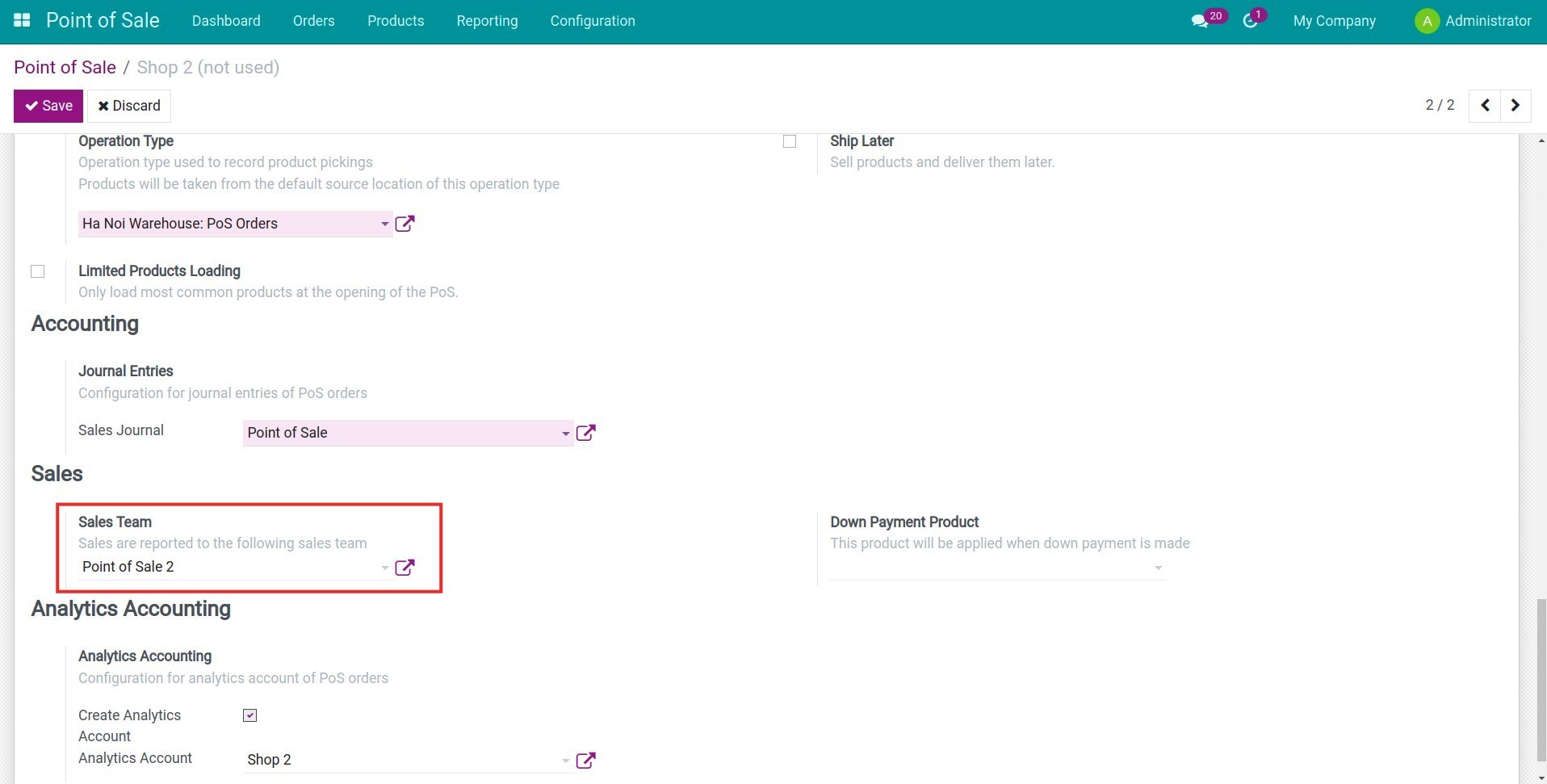Image resolution: width=1547 pixels, height=784 pixels.
Task: Click Point of Sale breadcrumb link
Action: point(64,67)
